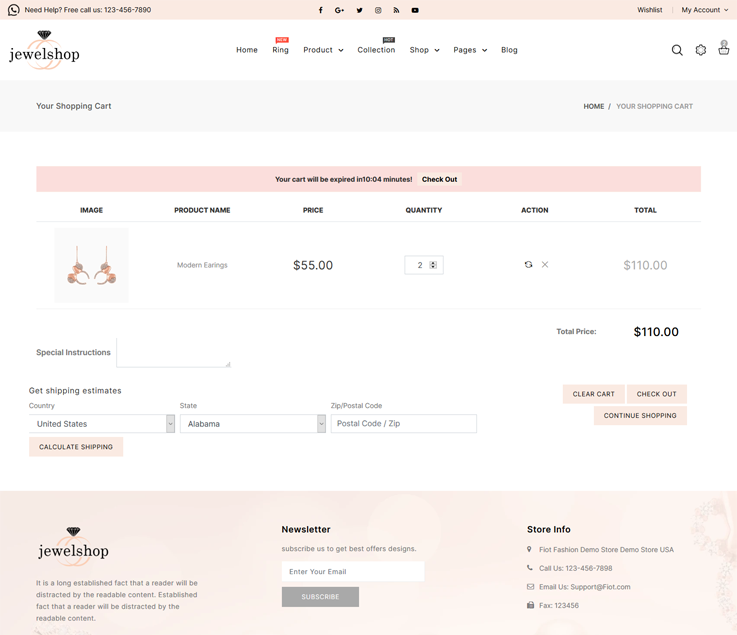Visit the Instagram icon link
The width and height of the screenshot is (737, 635).
(x=378, y=10)
